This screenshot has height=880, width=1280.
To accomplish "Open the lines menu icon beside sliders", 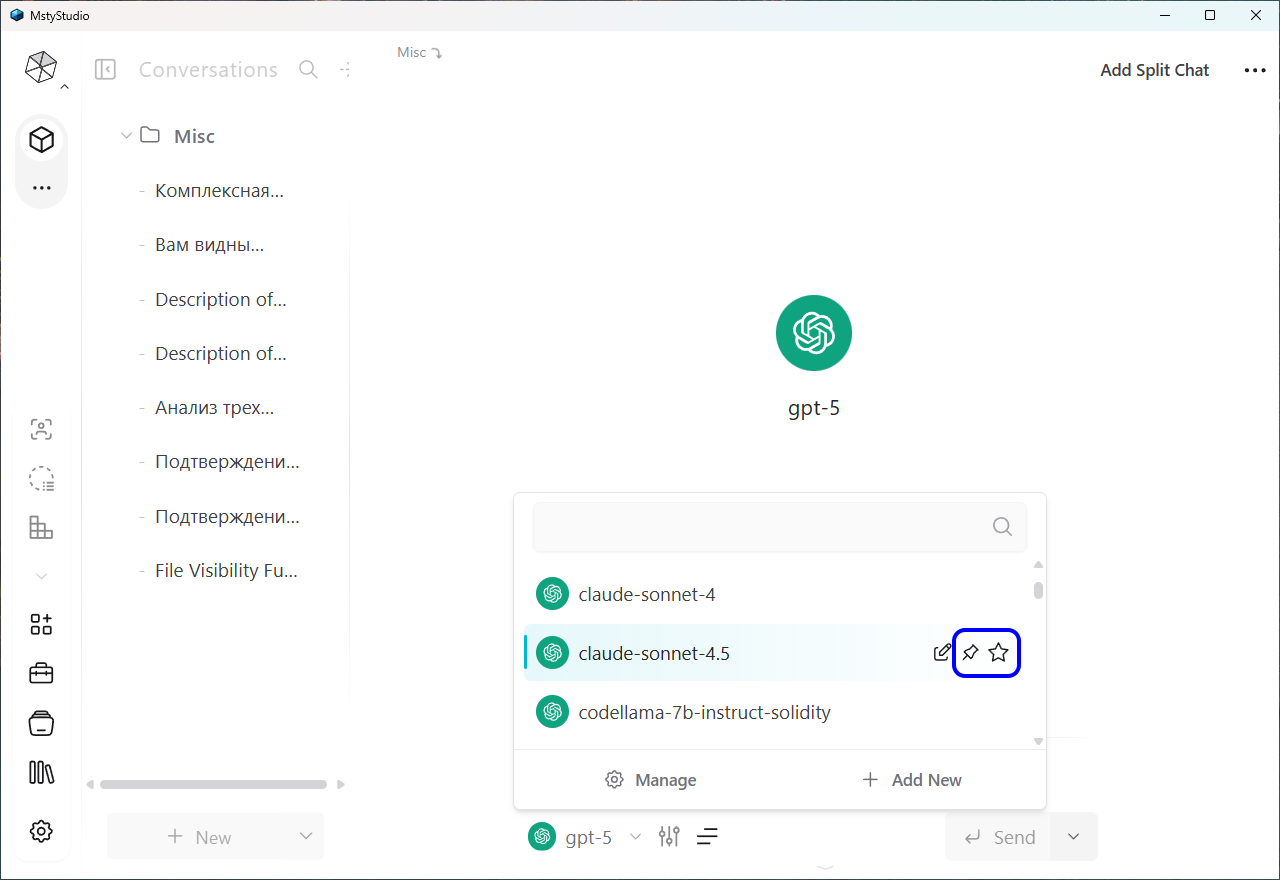I will tap(707, 836).
